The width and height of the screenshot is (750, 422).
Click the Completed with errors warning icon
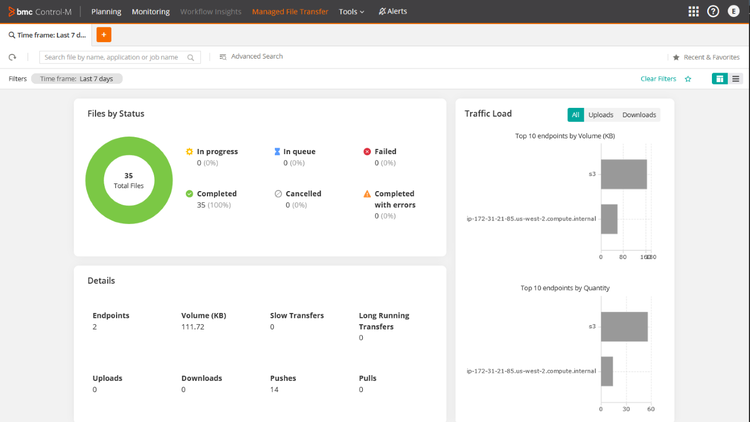(x=367, y=194)
